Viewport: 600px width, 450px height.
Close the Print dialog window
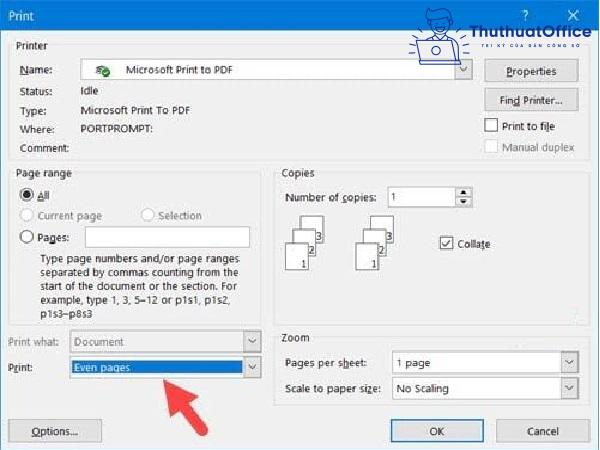(x=573, y=16)
